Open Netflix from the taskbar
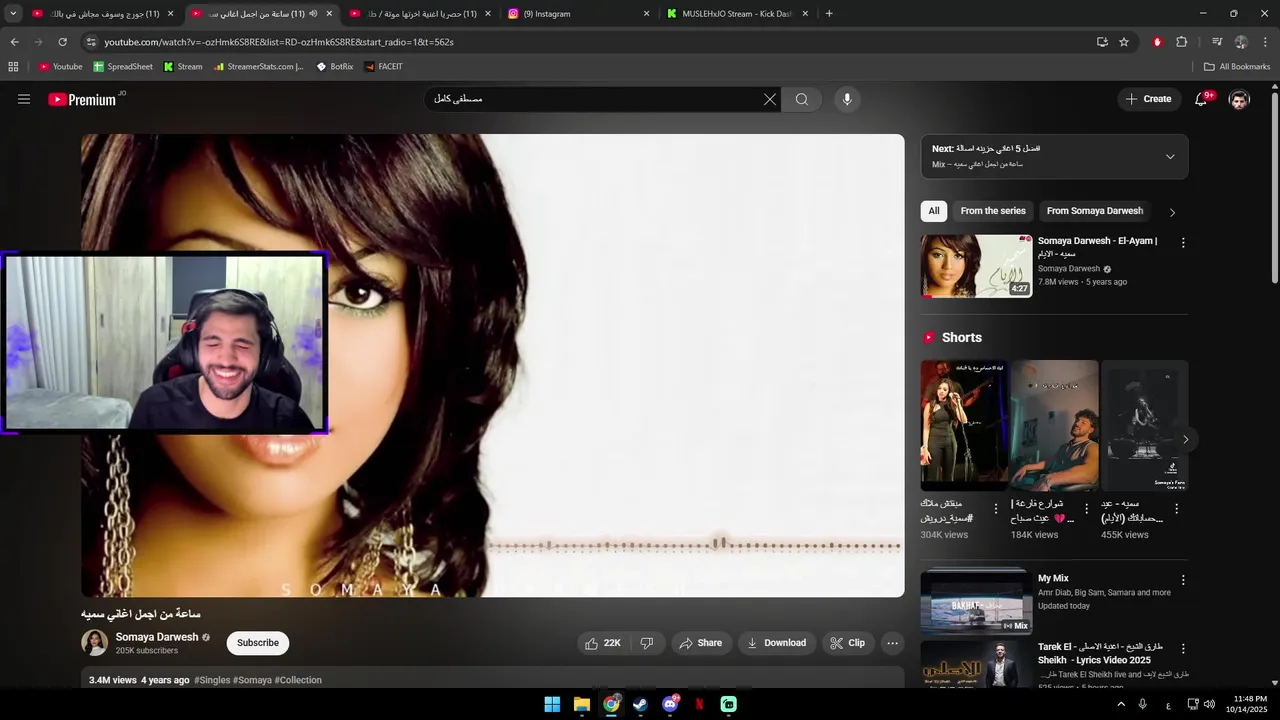 click(699, 704)
